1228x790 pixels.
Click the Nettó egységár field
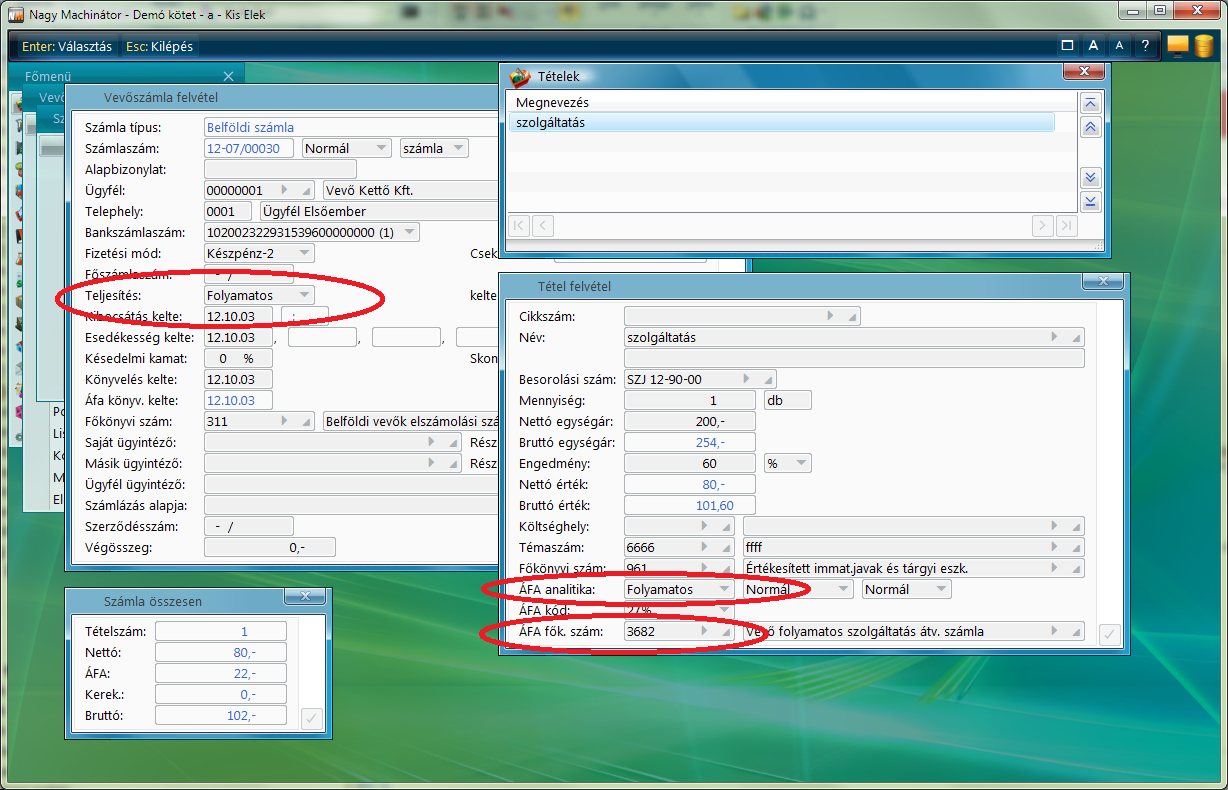click(x=689, y=422)
